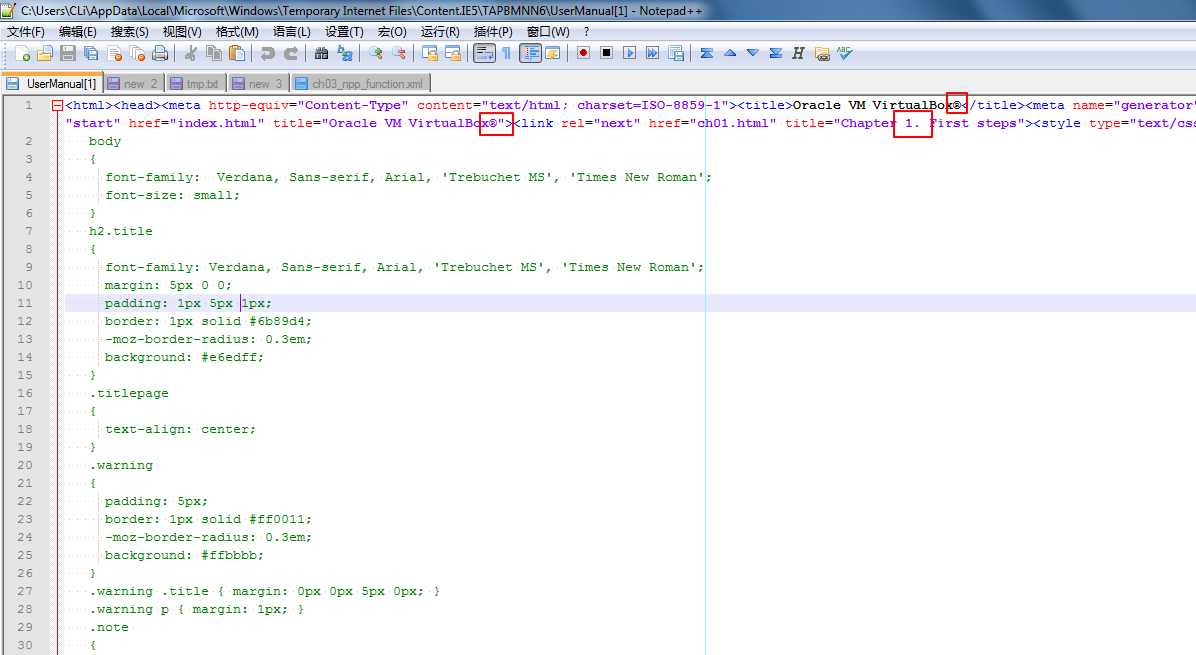Play recorded macro with playback button
1196x655 pixels.
pyautogui.click(x=630, y=53)
